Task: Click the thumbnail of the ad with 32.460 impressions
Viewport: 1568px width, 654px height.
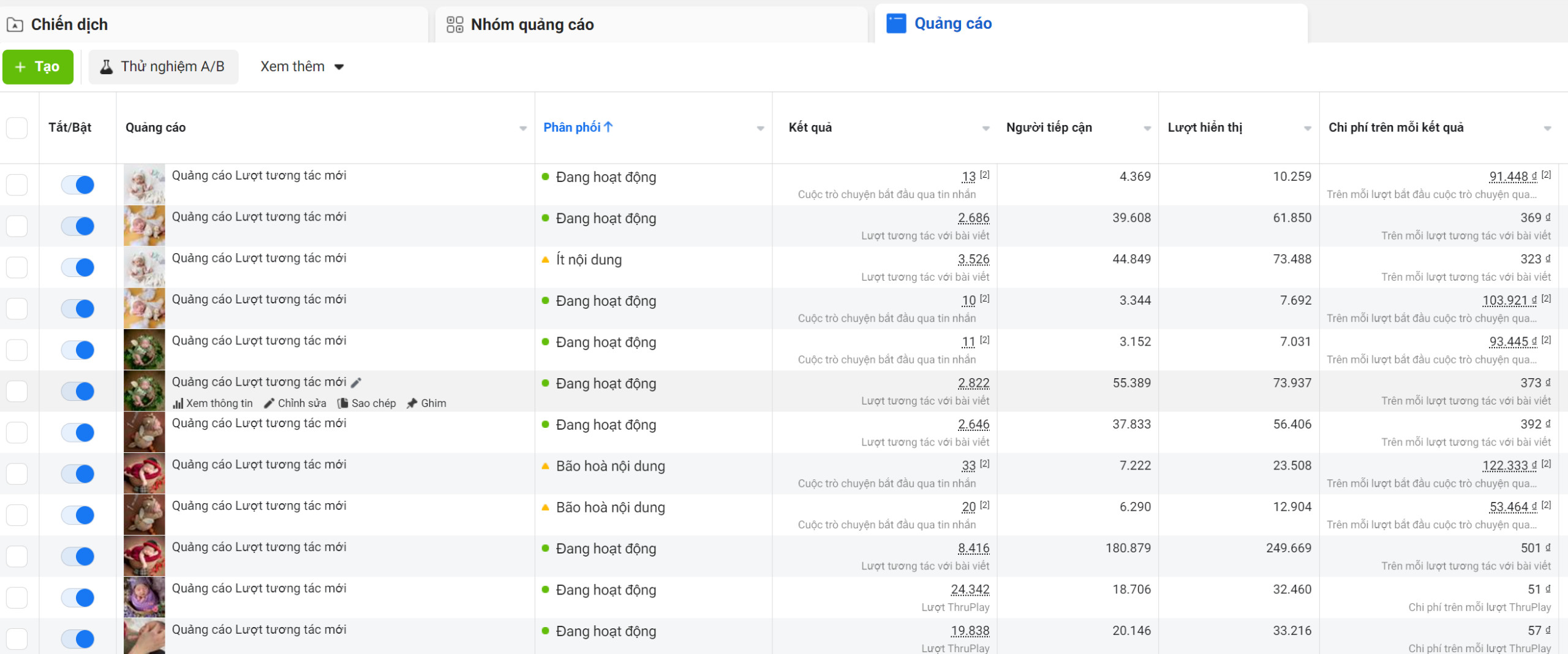Action: [x=145, y=598]
